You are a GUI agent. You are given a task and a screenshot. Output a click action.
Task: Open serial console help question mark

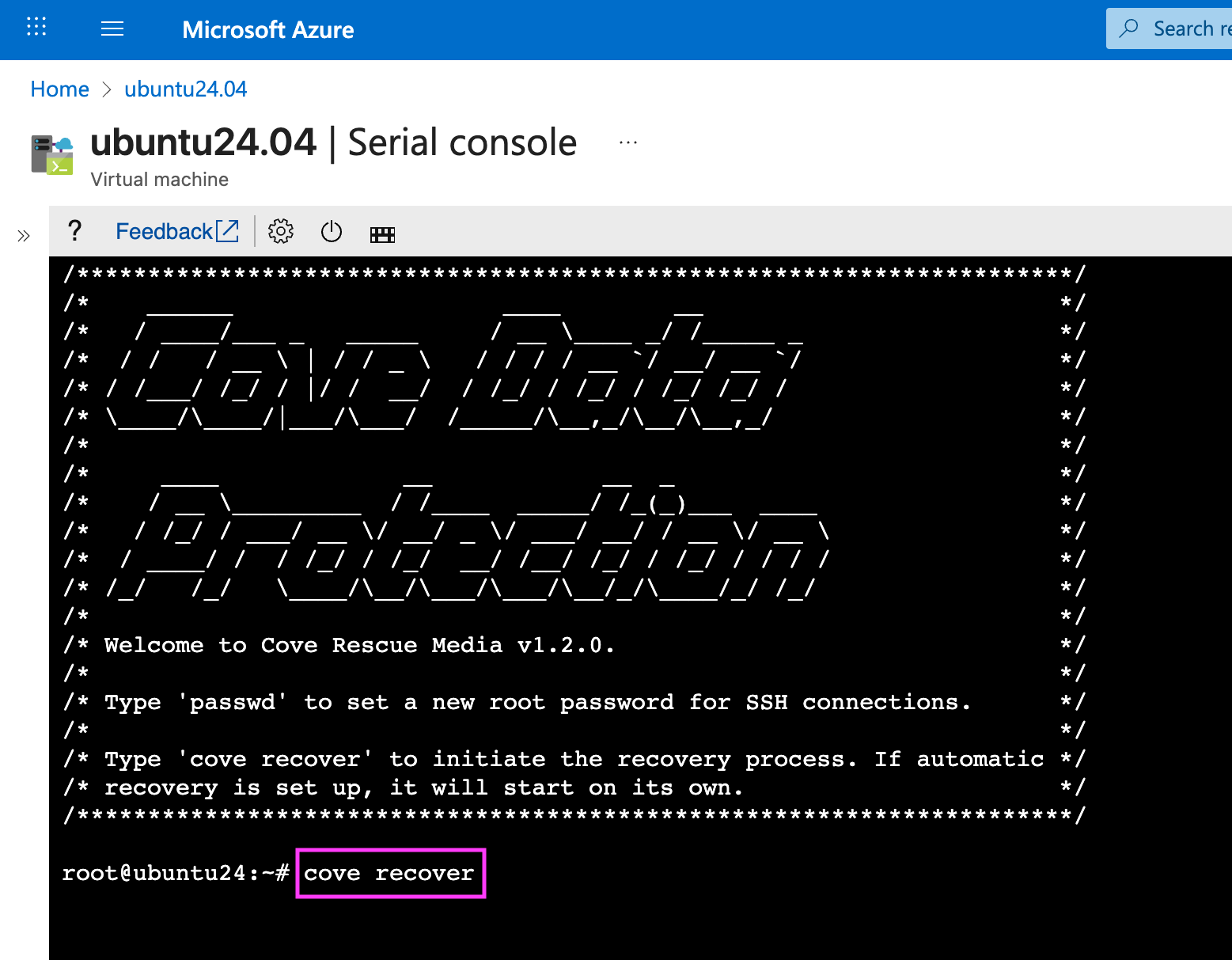click(x=74, y=231)
